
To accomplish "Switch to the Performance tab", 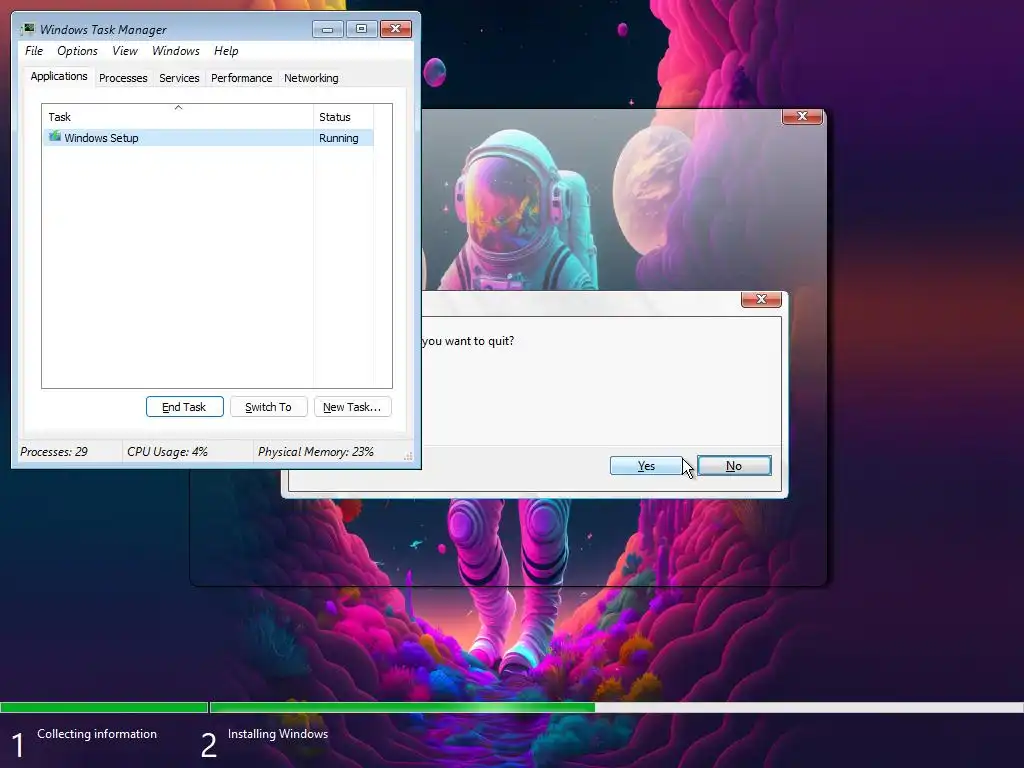I will (x=242, y=78).
